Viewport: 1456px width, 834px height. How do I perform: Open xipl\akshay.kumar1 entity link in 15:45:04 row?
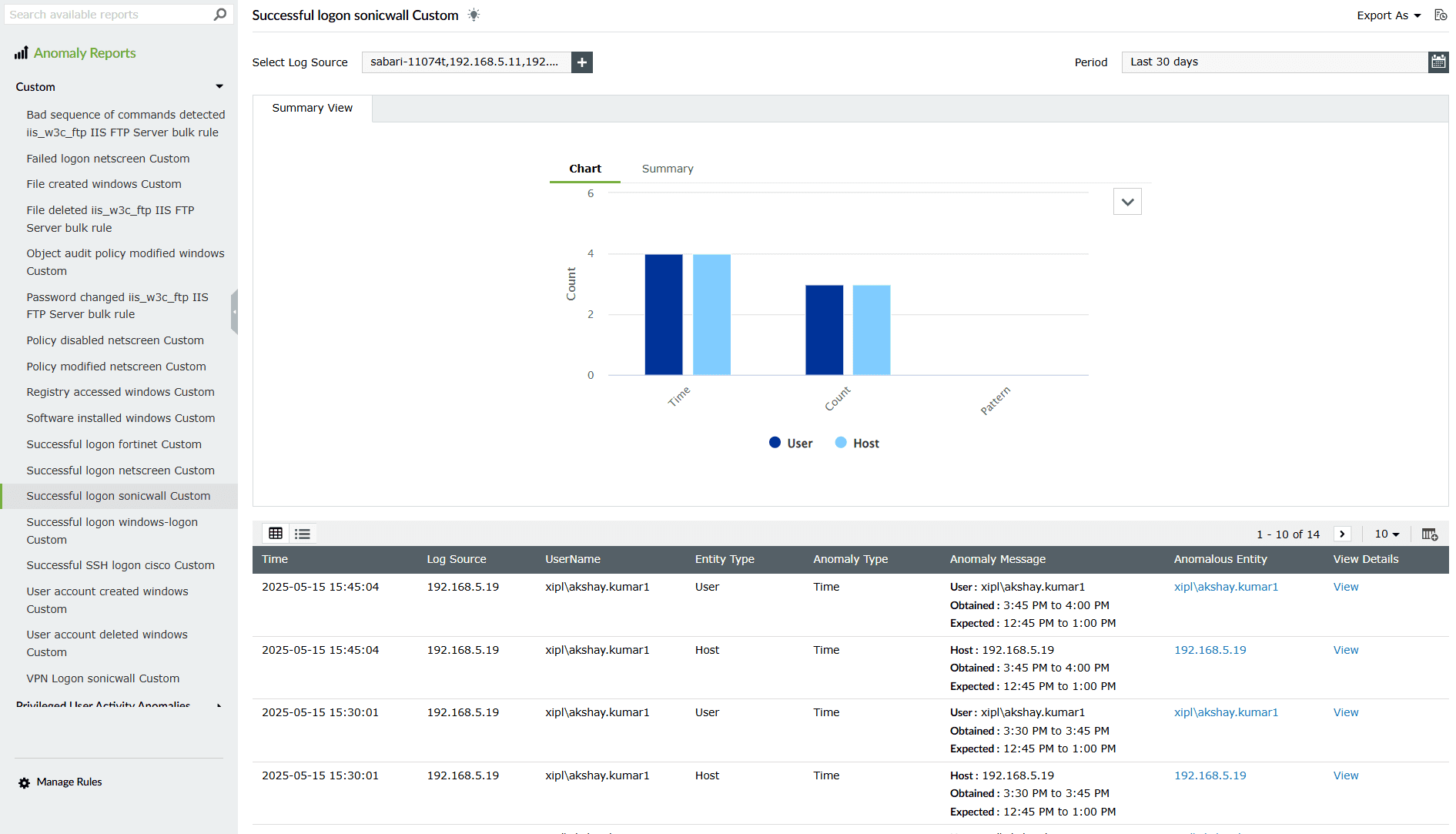point(1226,587)
